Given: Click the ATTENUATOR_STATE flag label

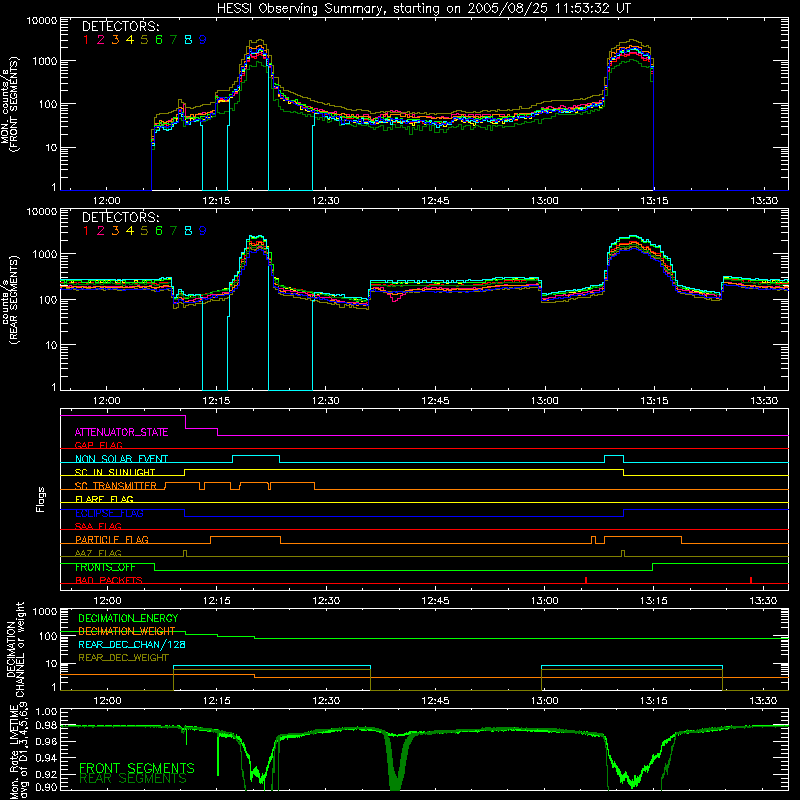Looking at the screenshot, I should tap(121, 432).
